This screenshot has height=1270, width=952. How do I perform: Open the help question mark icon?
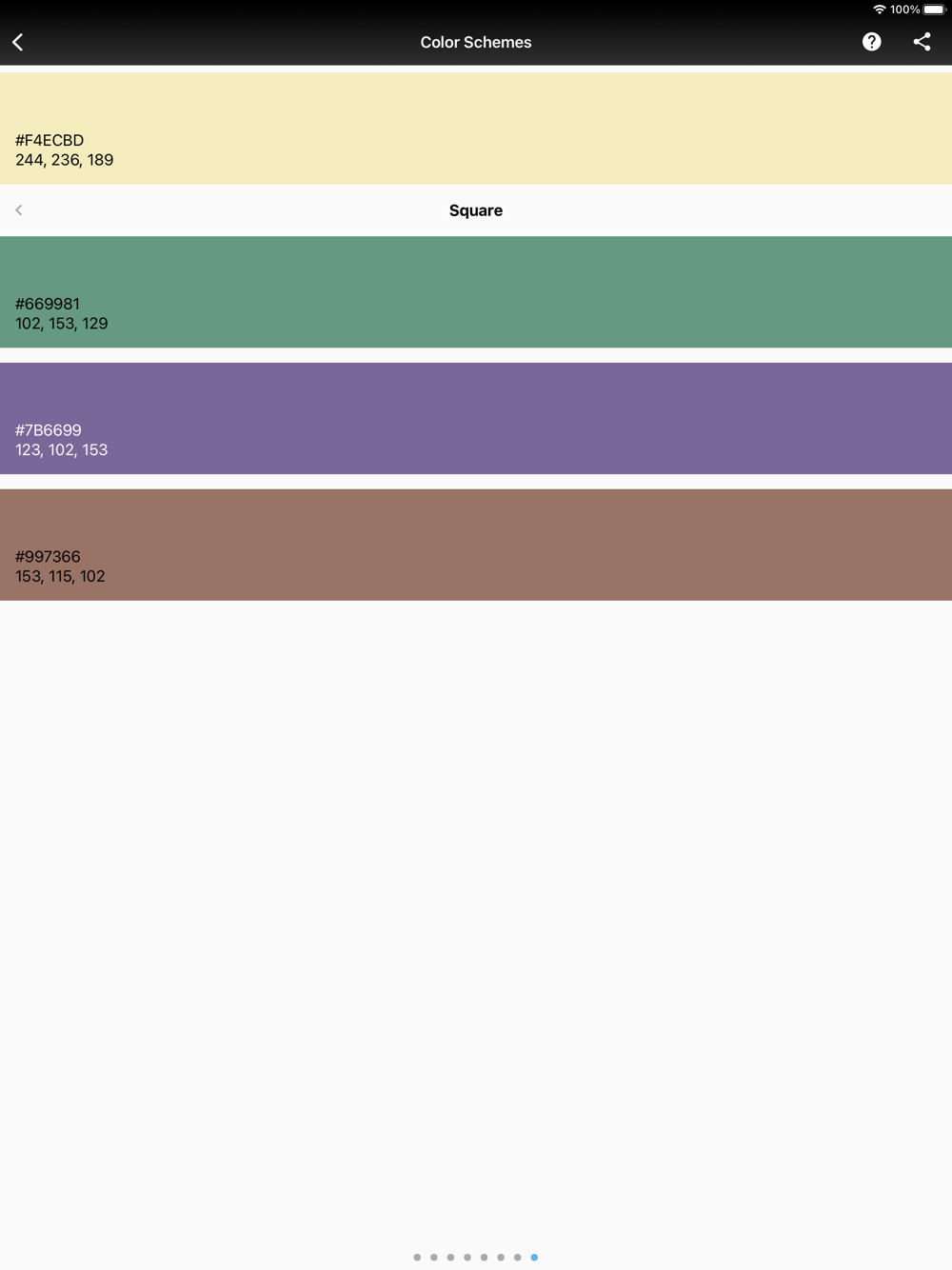871,42
